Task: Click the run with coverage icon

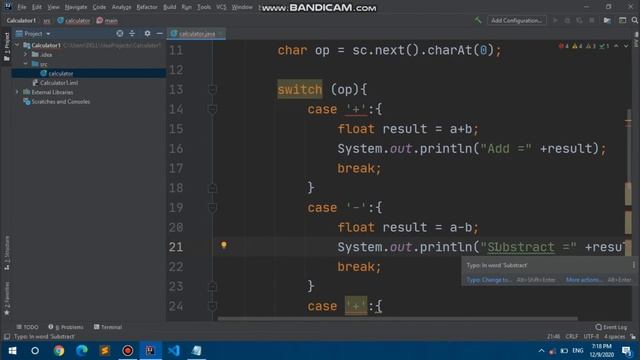Action: [x=580, y=20]
